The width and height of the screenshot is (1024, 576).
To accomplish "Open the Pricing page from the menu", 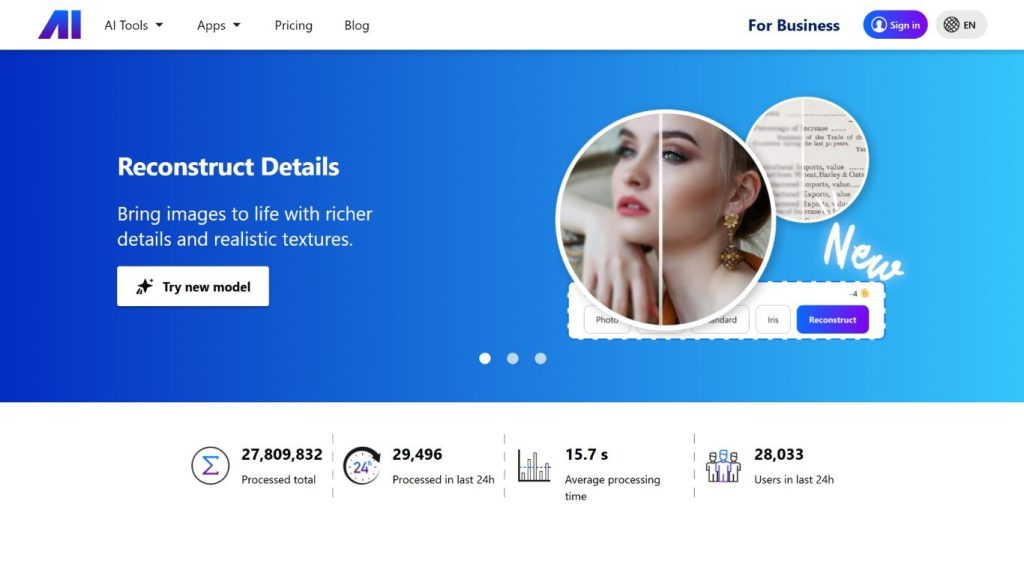I will [293, 25].
